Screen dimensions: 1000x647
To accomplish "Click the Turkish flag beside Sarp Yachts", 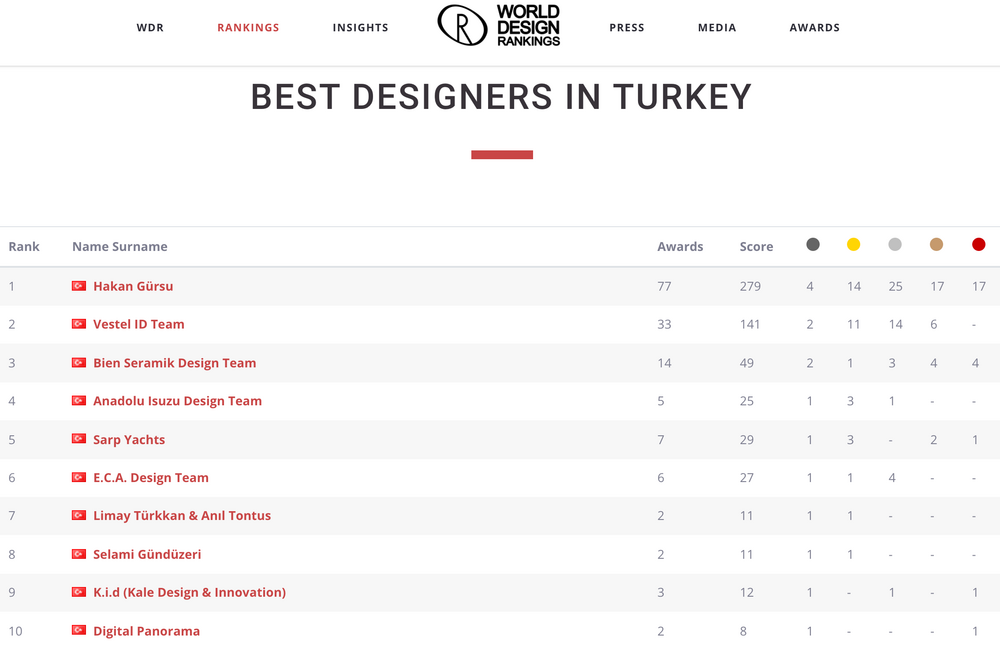I will (79, 439).
